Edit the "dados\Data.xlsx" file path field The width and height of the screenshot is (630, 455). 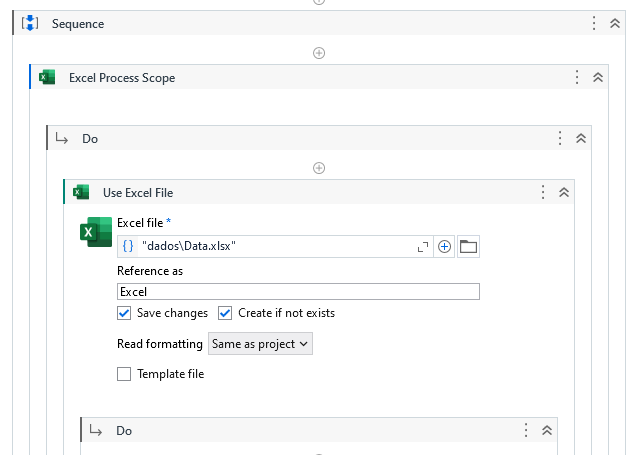point(275,246)
